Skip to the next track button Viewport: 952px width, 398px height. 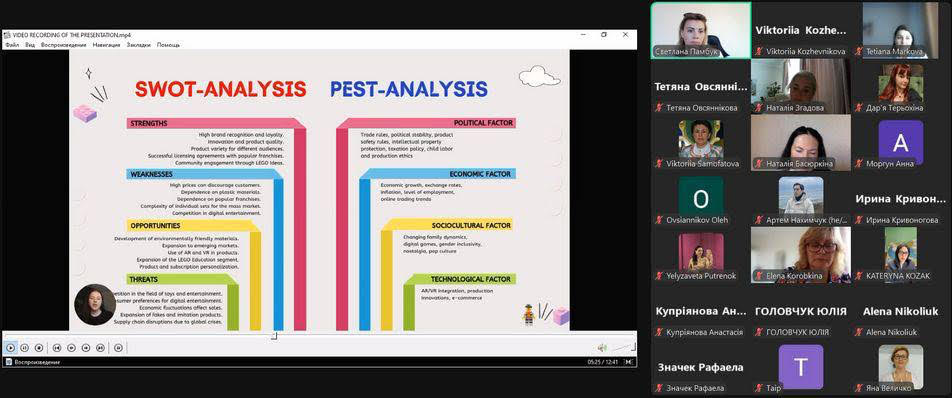click(x=100, y=348)
